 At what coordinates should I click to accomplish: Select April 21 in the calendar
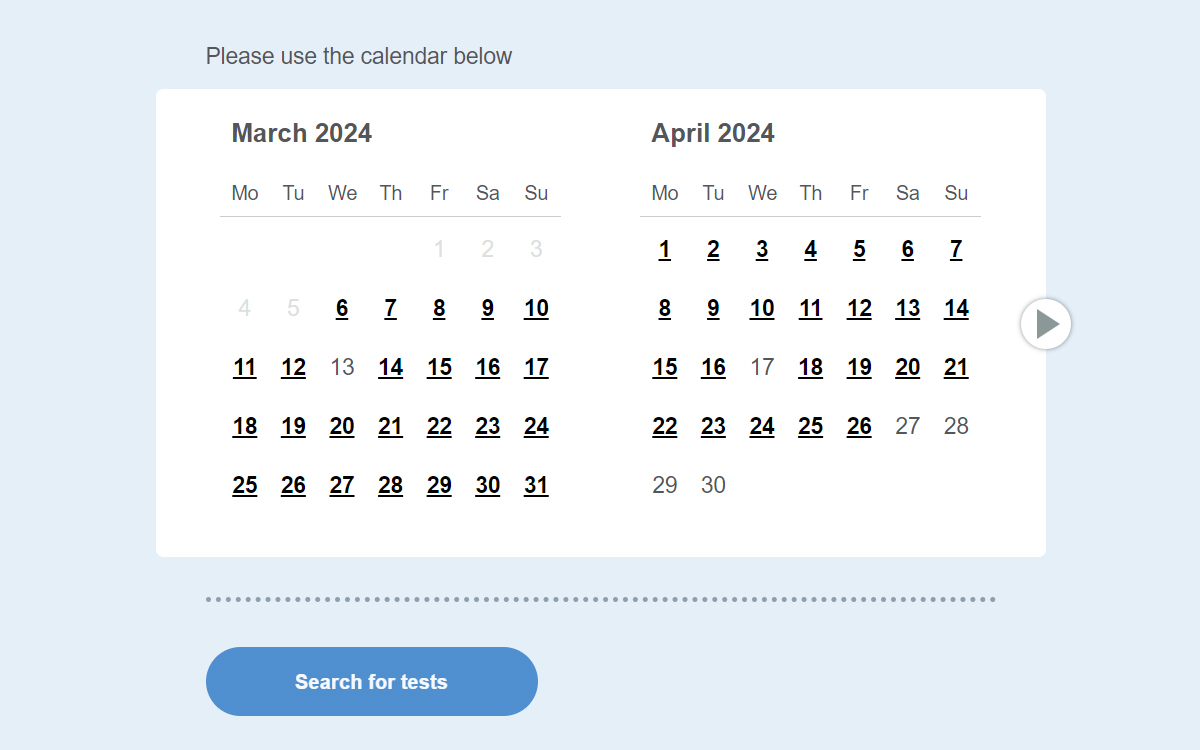[956, 367]
